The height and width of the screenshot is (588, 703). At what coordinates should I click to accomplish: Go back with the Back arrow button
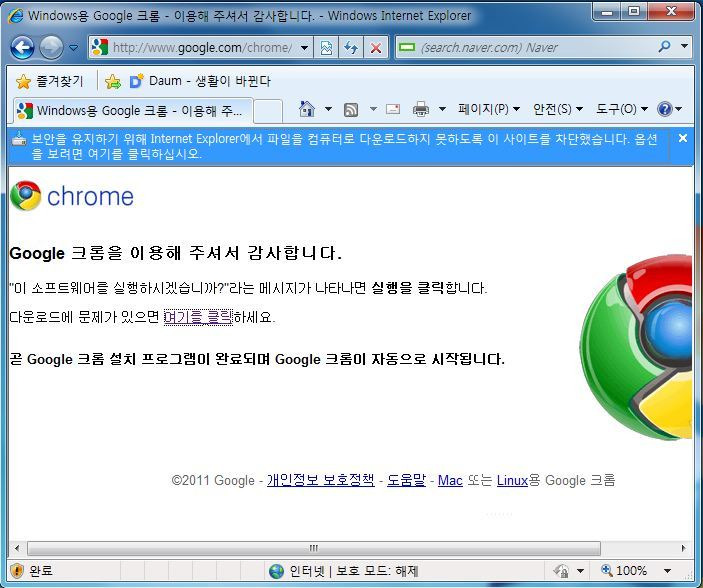tap(22, 47)
